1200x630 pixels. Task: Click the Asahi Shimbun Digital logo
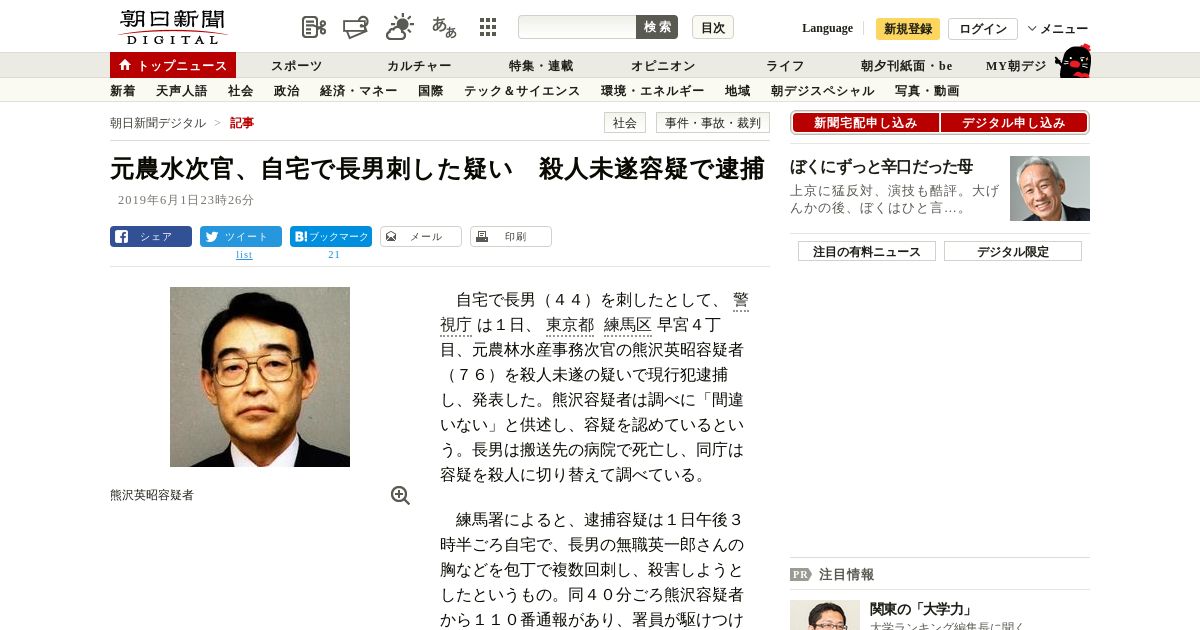(172, 27)
